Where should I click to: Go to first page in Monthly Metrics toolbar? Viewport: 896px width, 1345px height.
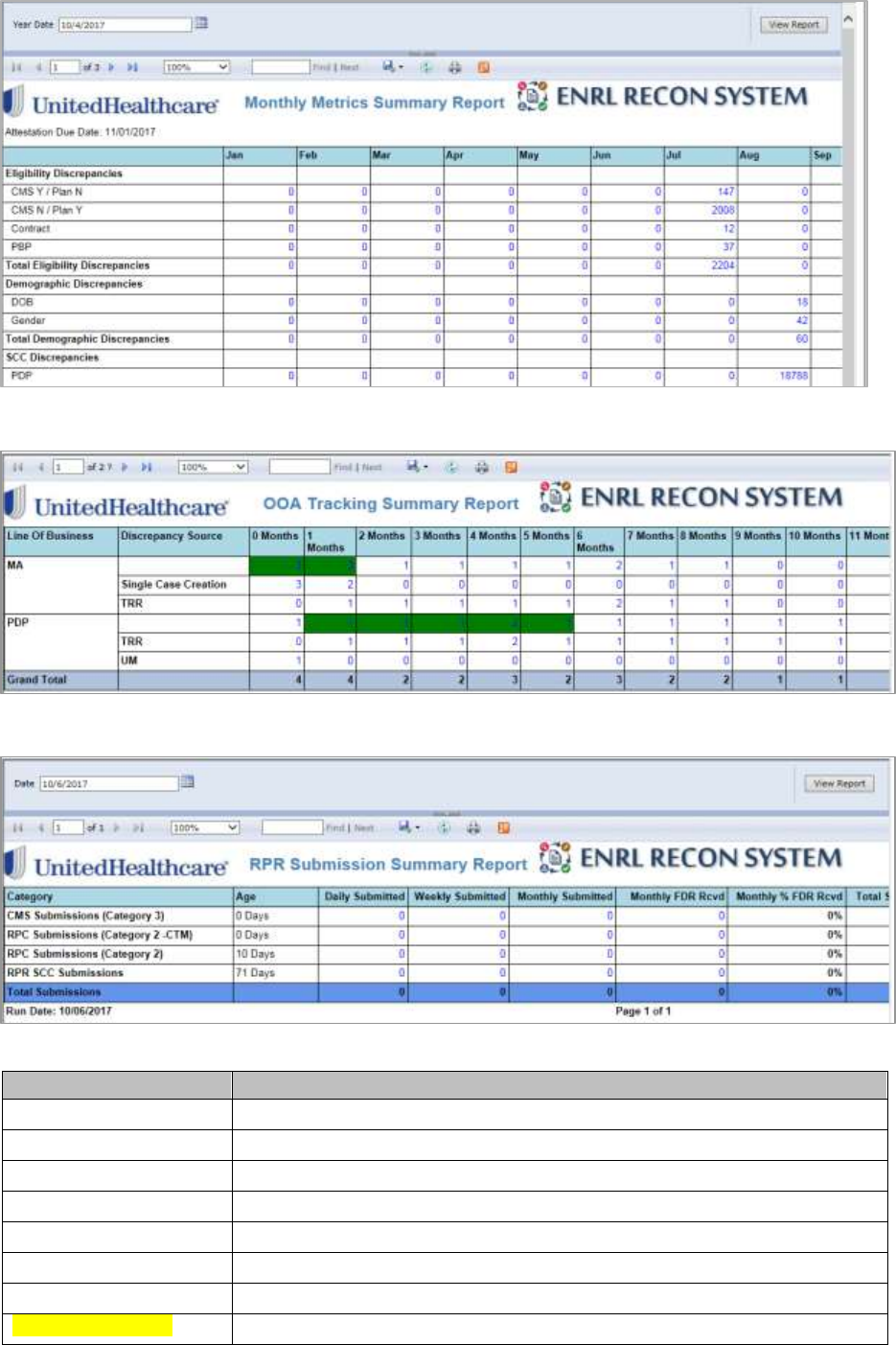[16, 67]
